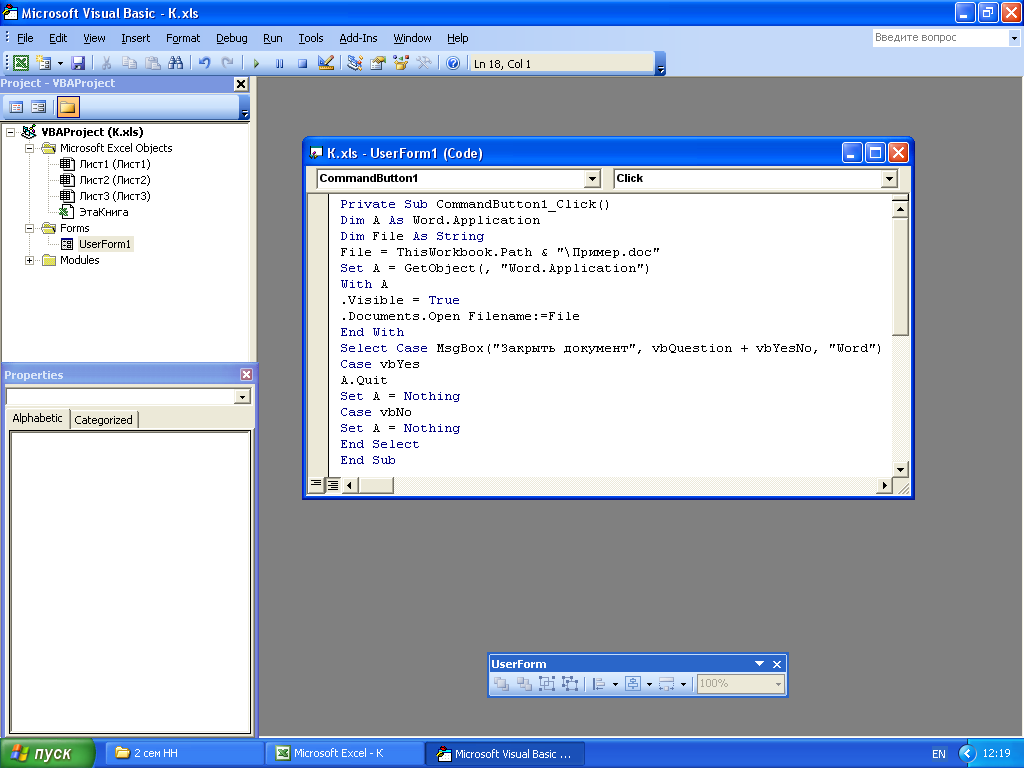Toggle Full Module View button in code window
This screenshot has width=1024, height=768.
[x=332, y=485]
